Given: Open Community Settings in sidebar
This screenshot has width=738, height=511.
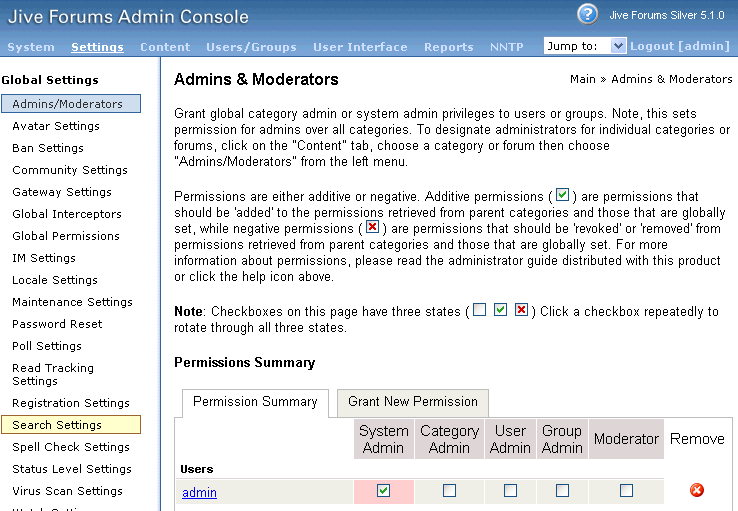Looking at the screenshot, I should [x=70, y=170].
